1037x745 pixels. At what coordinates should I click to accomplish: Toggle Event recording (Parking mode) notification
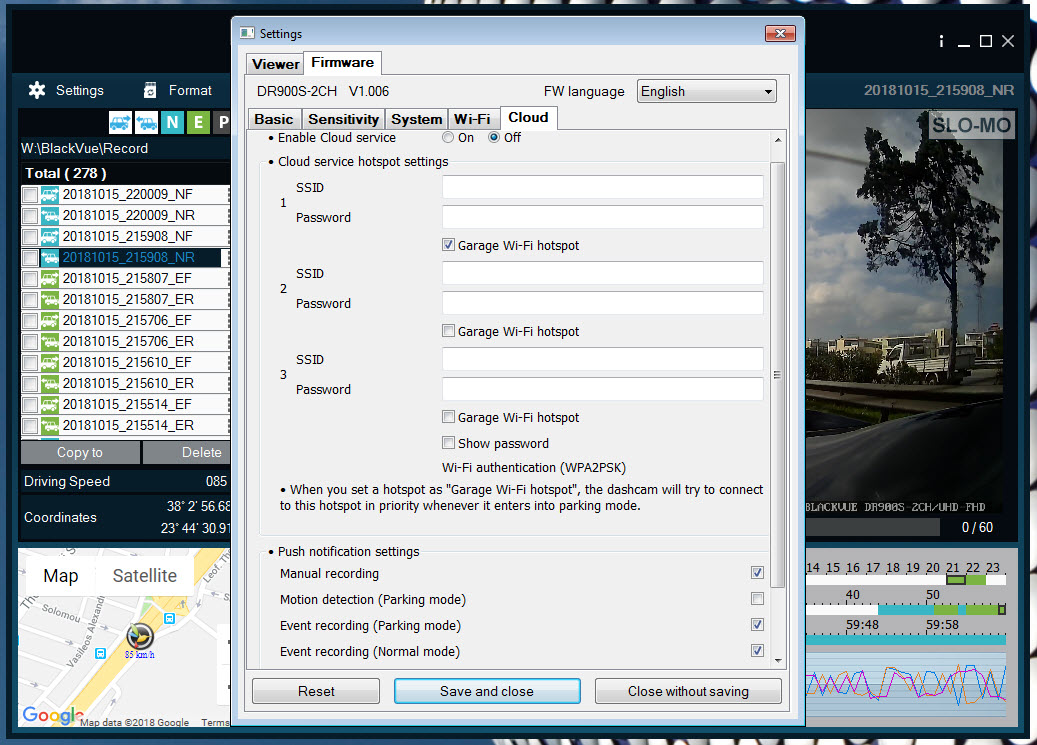[x=757, y=625]
